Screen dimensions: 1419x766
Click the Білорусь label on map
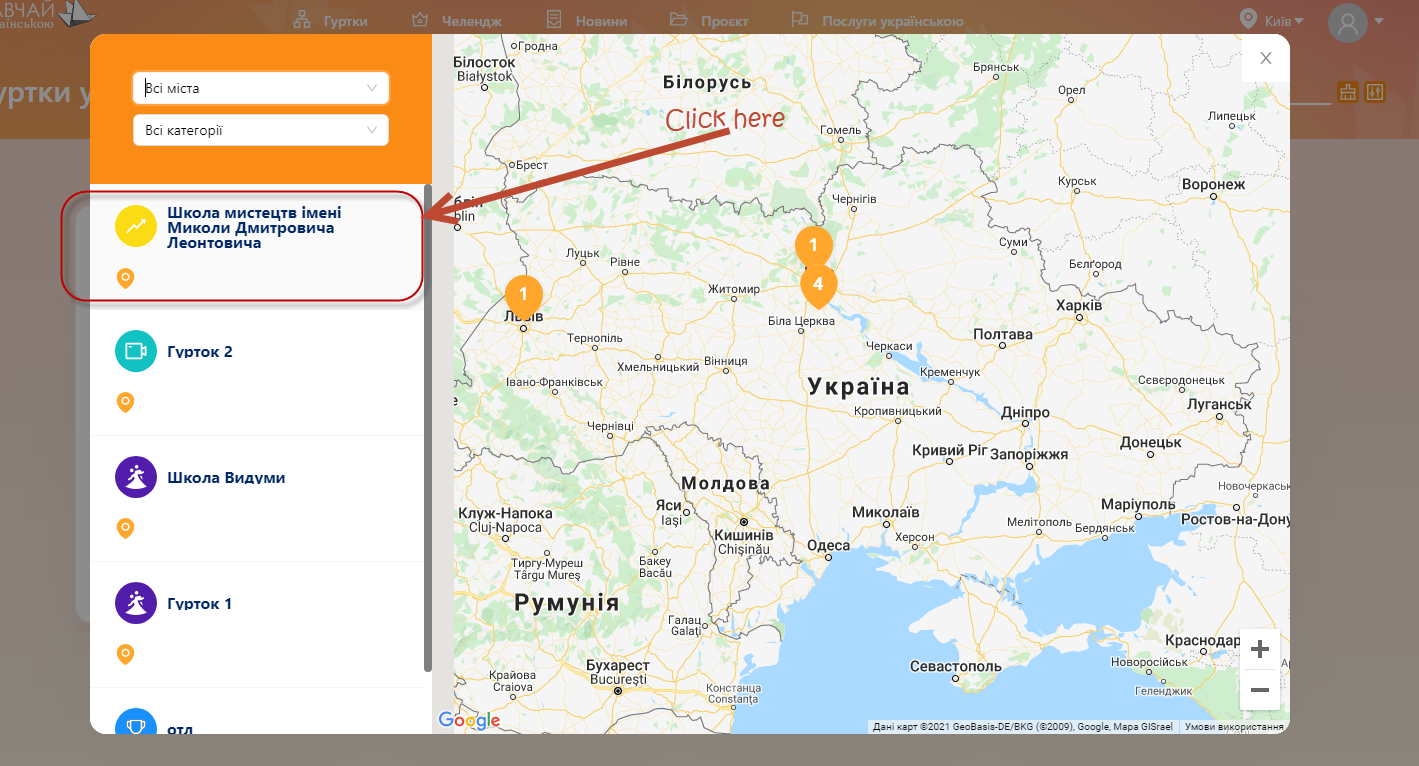click(x=706, y=82)
